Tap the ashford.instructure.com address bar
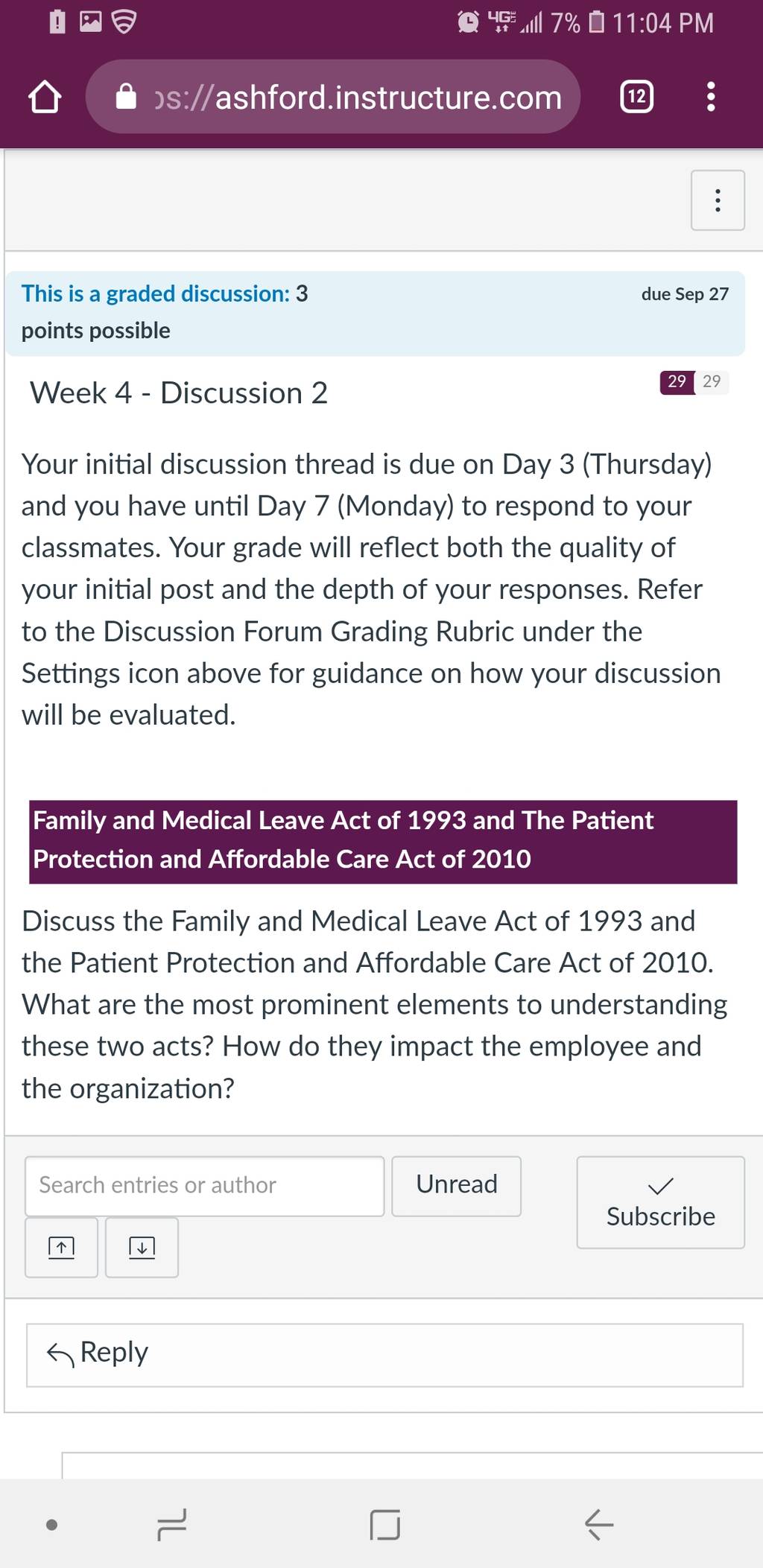Viewport: 763px width, 1568px height. [333, 97]
